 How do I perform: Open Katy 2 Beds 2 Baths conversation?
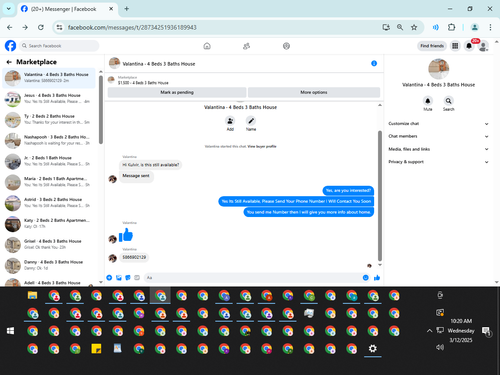pos(49,224)
